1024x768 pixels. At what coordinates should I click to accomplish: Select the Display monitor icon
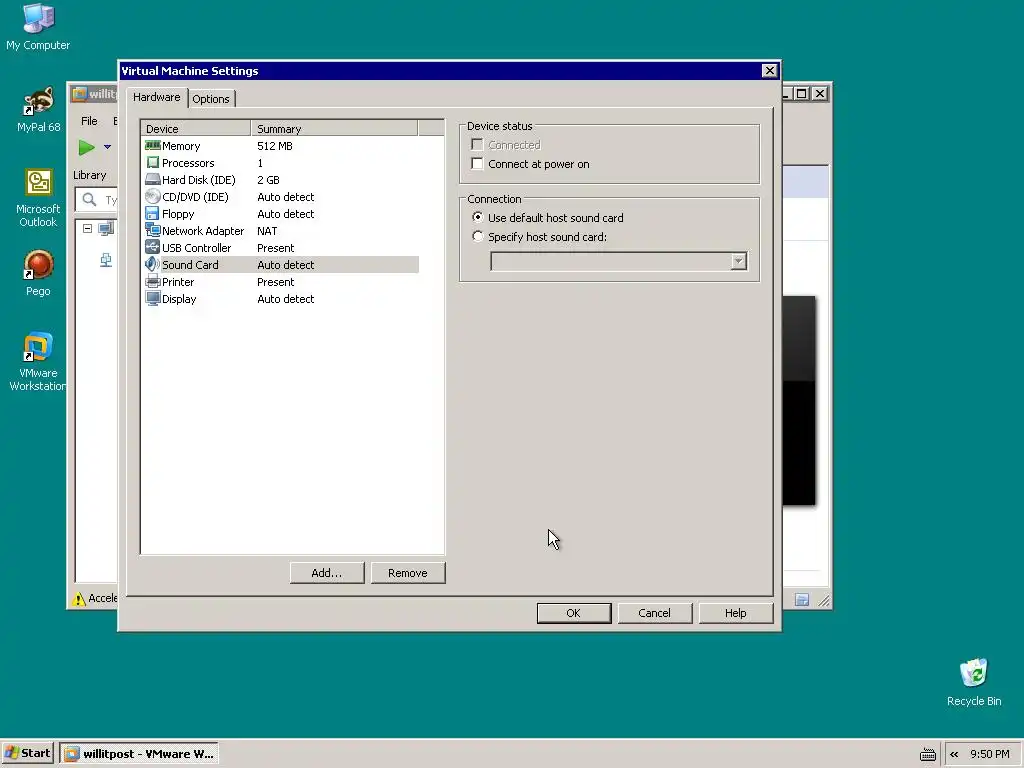(x=153, y=298)
